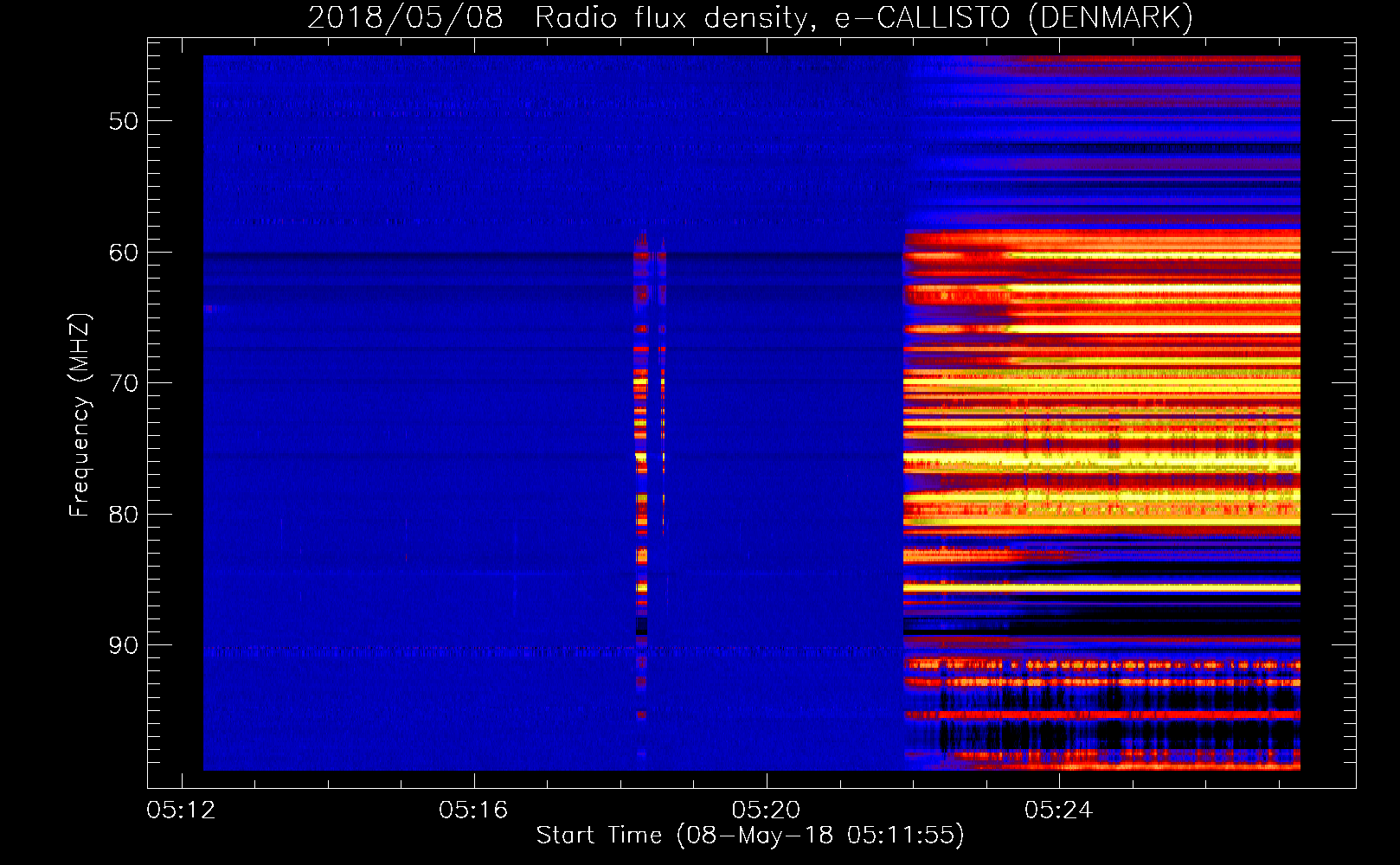Click the '05:16' time tick label
The image size is (1400, 865).
473,811
